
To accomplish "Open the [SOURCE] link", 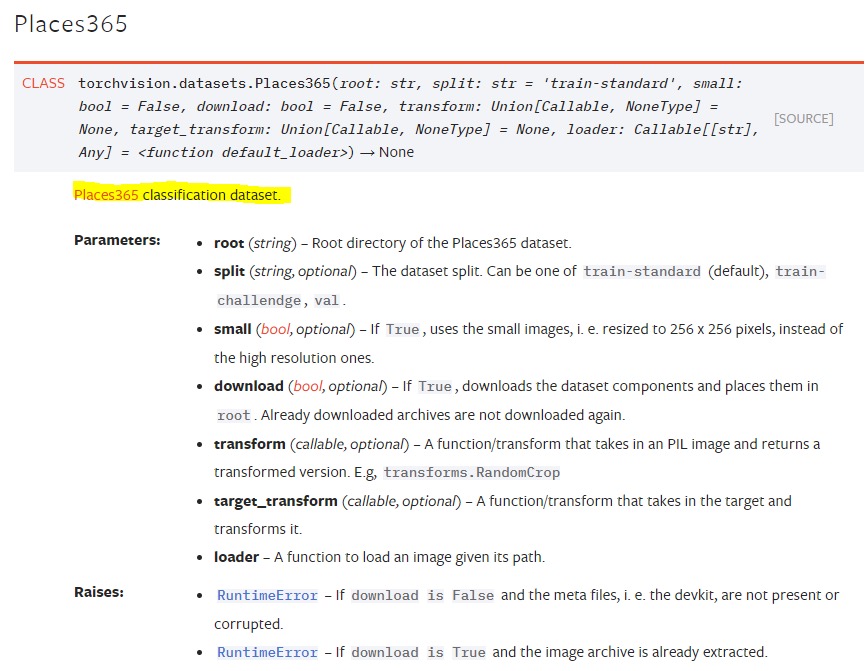I will pos(803,119).
